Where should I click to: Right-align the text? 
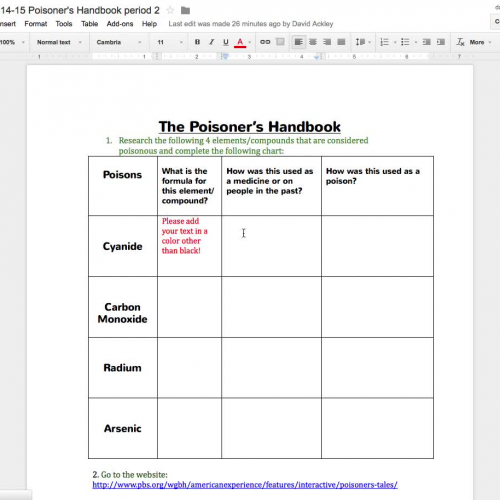tap(327, 42)
